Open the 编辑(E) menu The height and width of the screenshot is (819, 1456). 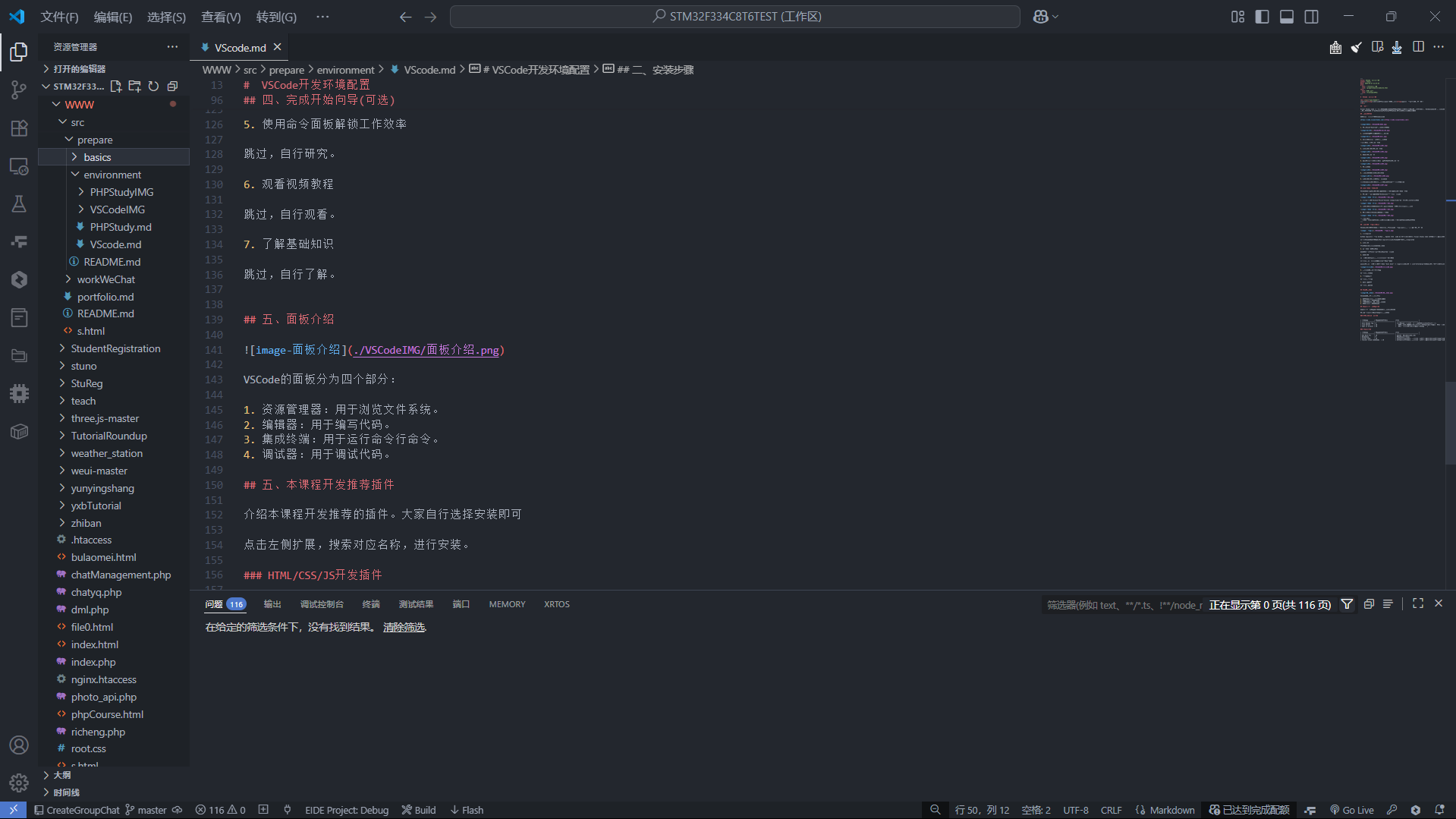click(112, 17)
